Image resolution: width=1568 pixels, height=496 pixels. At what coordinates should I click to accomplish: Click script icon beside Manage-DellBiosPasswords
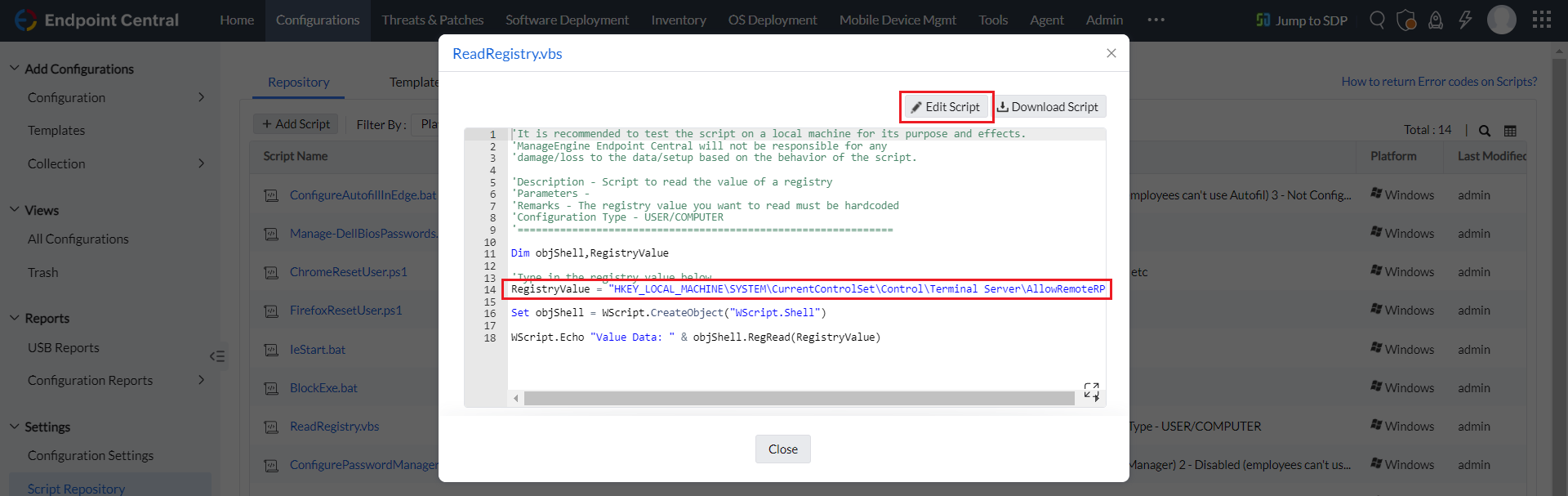[271, 234]
